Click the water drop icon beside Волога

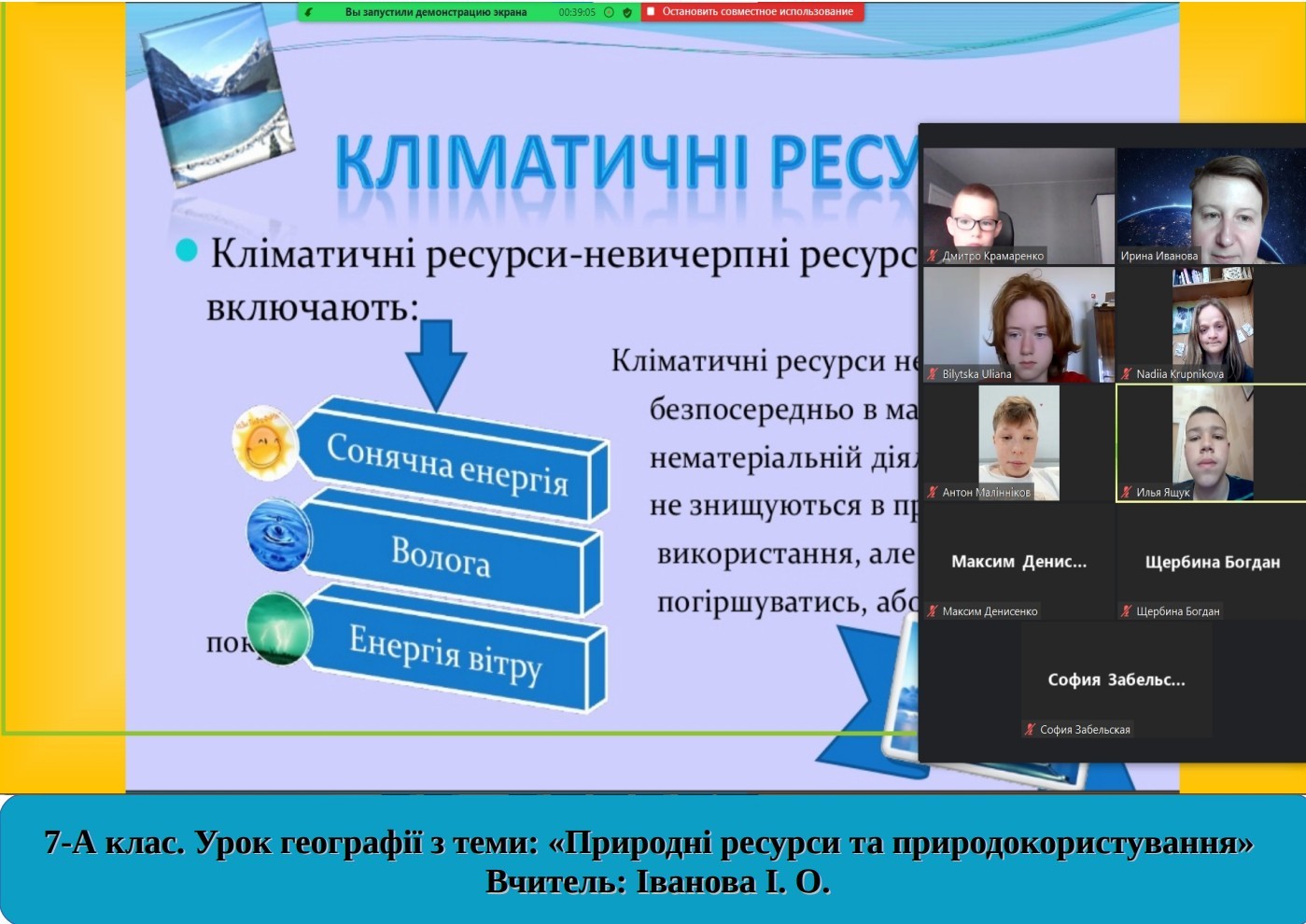tap(278, 535)
